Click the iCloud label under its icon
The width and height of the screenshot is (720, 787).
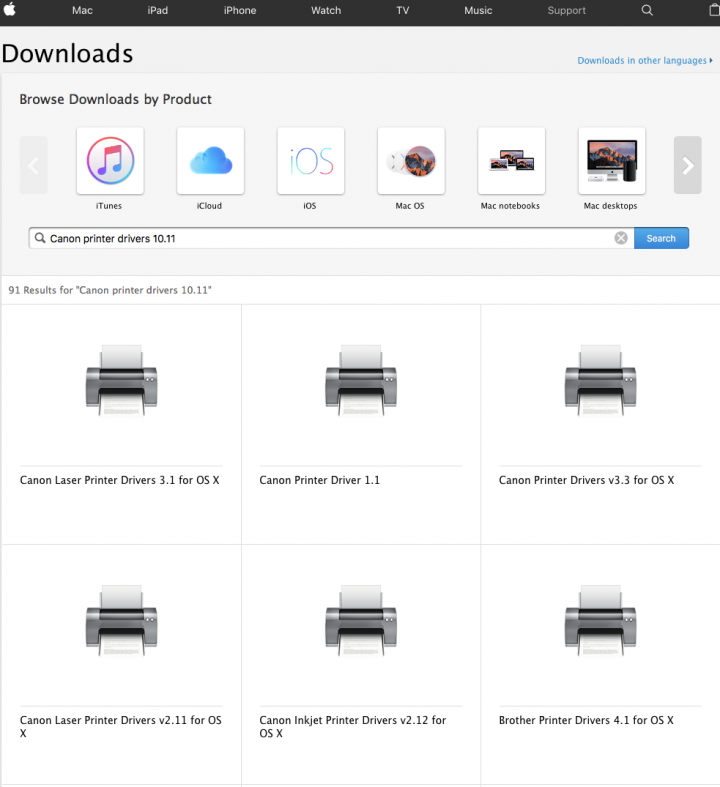(x=209, y=206)
